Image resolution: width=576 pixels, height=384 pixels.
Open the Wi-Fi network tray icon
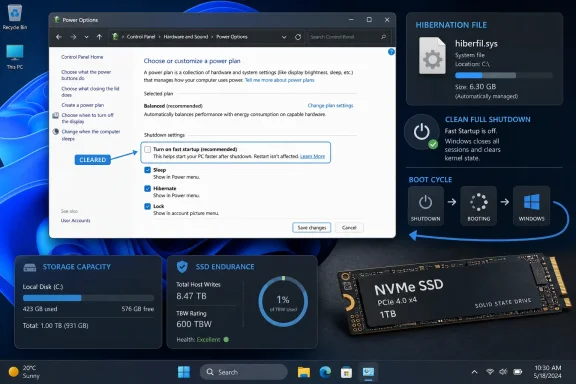click(x=490, y=372)
